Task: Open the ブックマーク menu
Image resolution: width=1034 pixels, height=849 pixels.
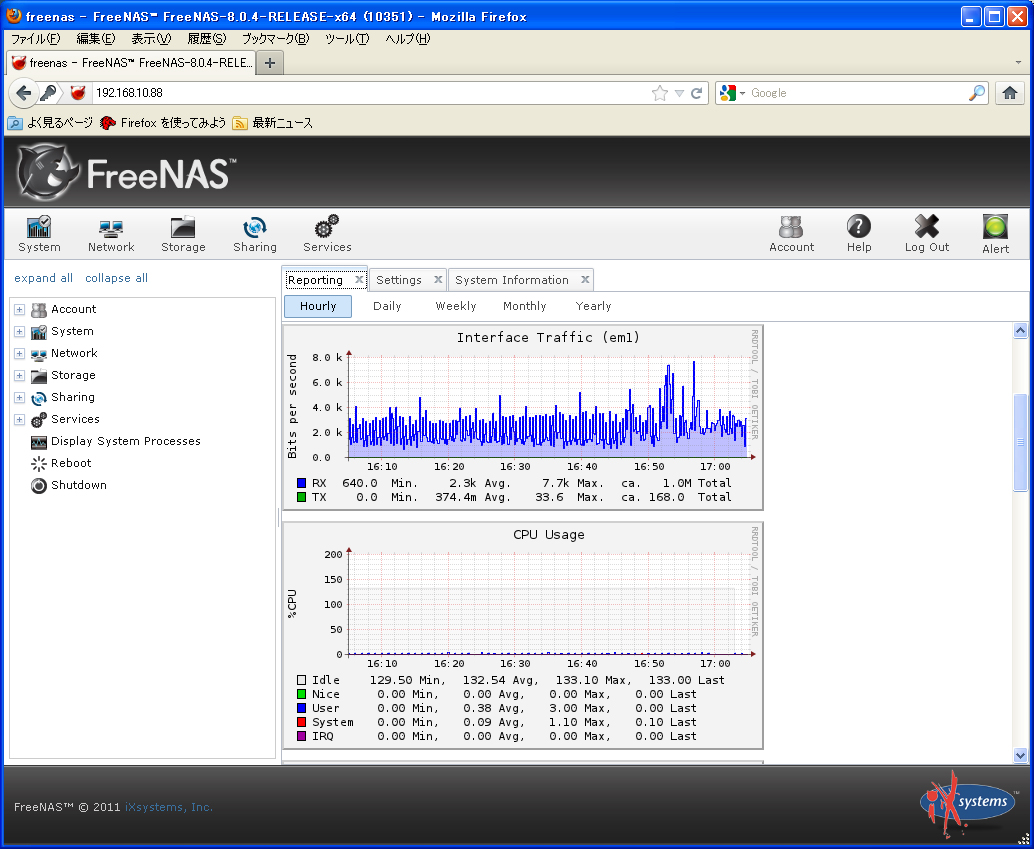Action: click(275, 39)
